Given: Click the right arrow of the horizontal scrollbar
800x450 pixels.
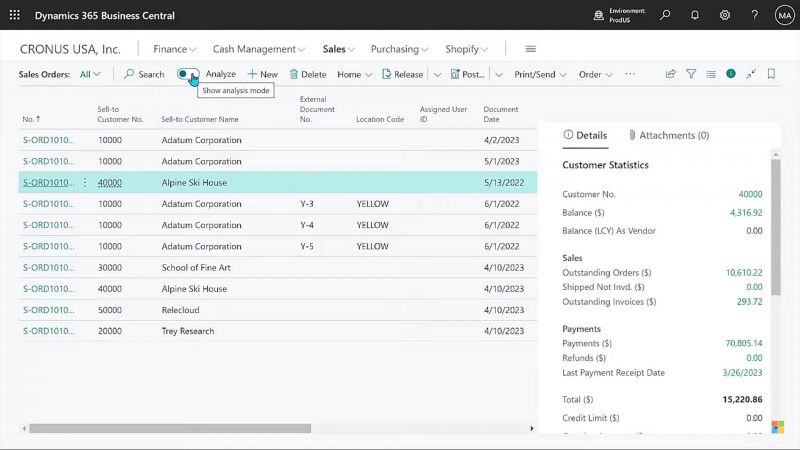Looking at the screenshot, I should tap(532, 429).
